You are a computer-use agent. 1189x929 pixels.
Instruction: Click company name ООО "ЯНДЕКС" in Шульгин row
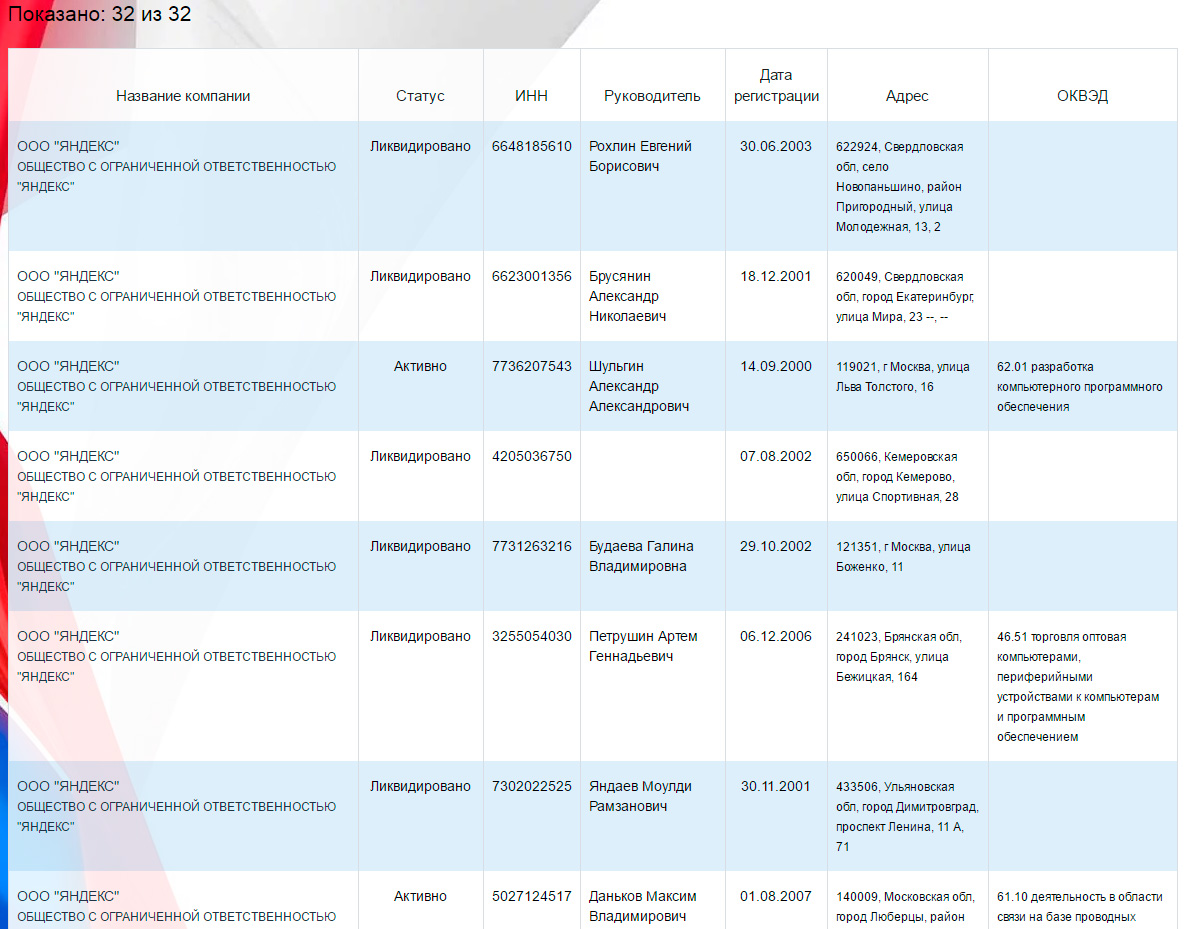68,366
